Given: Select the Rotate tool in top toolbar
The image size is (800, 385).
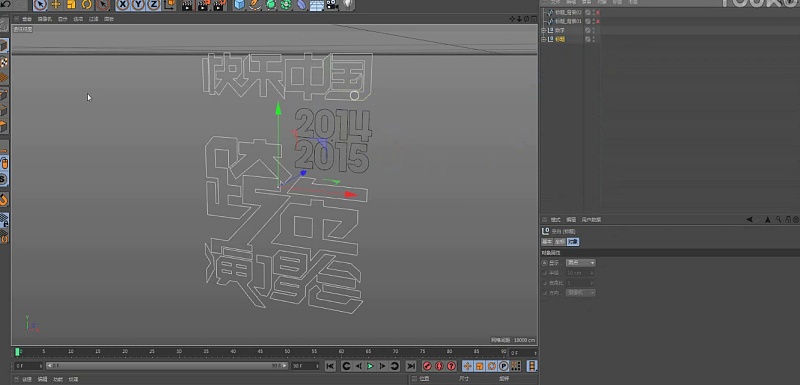Looking at the screenshot, I should click(87, 5).
